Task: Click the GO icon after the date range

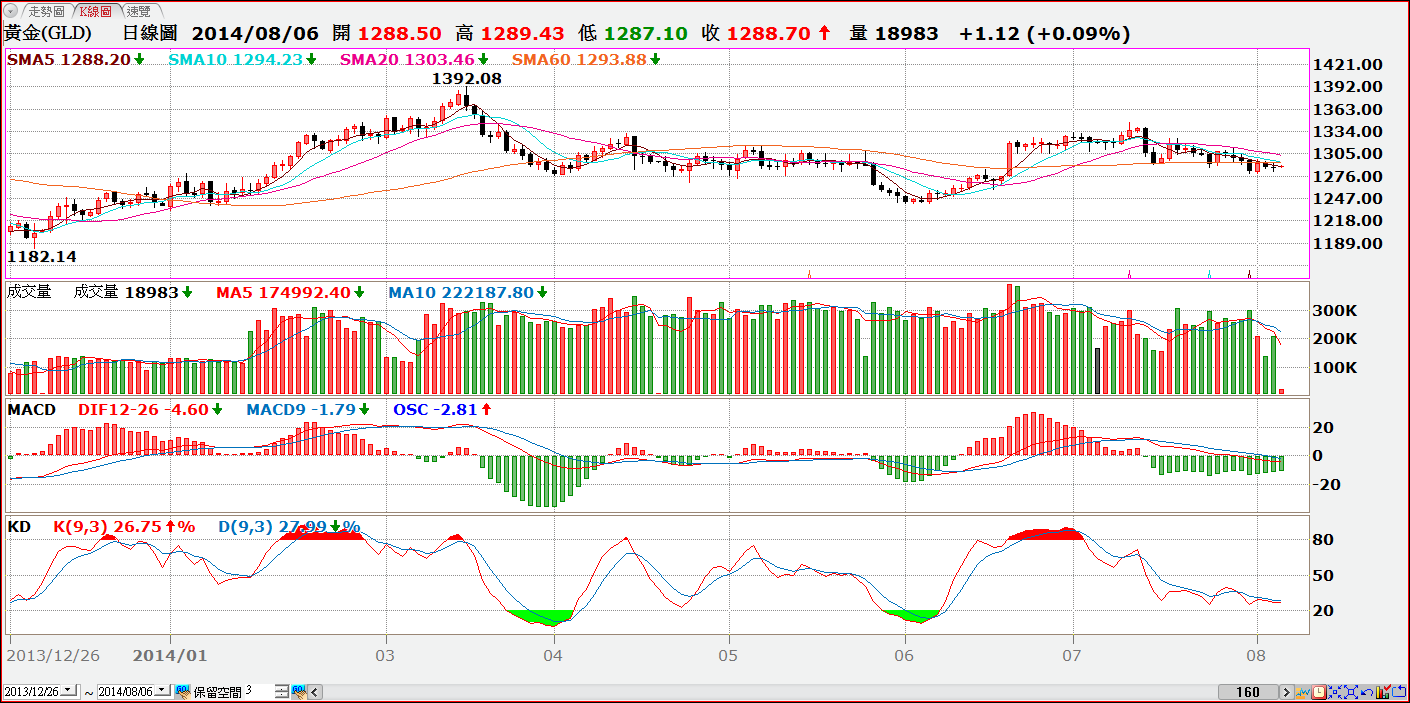Action: click(183, 692)
